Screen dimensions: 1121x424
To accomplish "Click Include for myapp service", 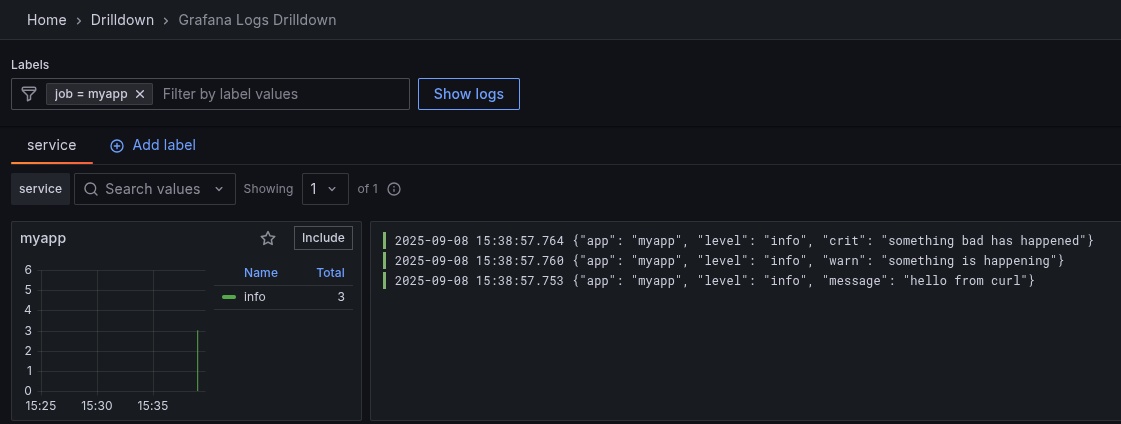I will [323, 238].
